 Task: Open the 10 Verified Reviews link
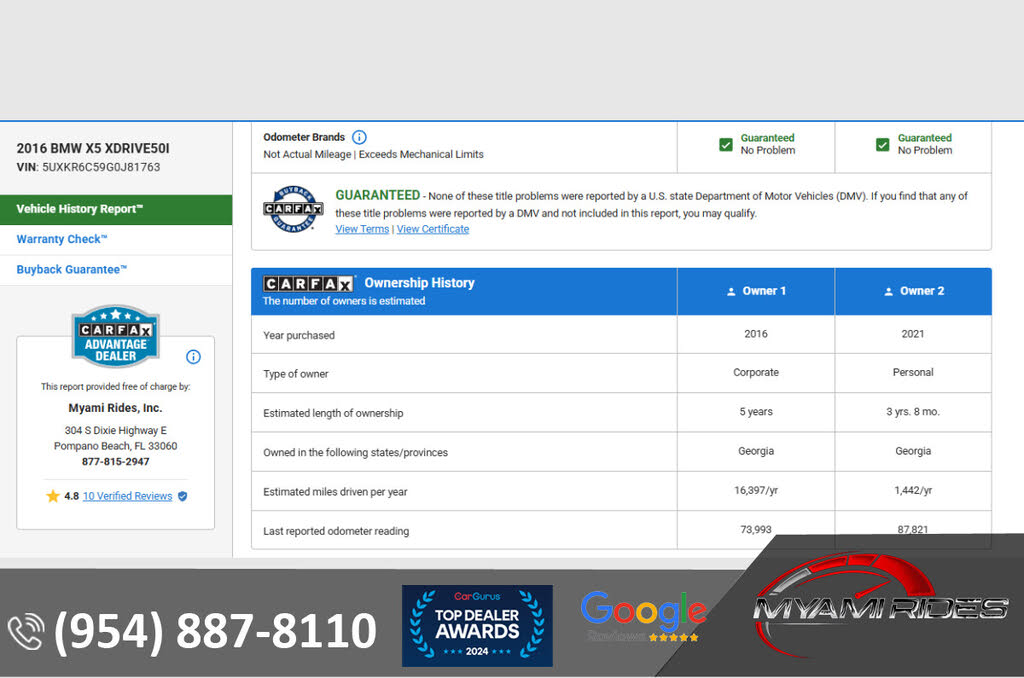click(127, 496)
